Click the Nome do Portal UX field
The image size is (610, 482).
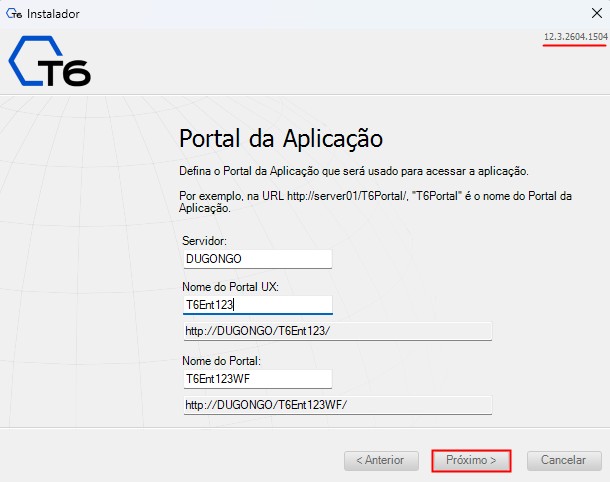click(x=258, y=305)
